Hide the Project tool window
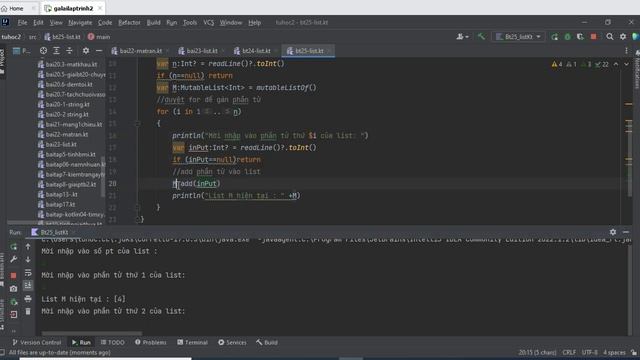 (99, 51)
